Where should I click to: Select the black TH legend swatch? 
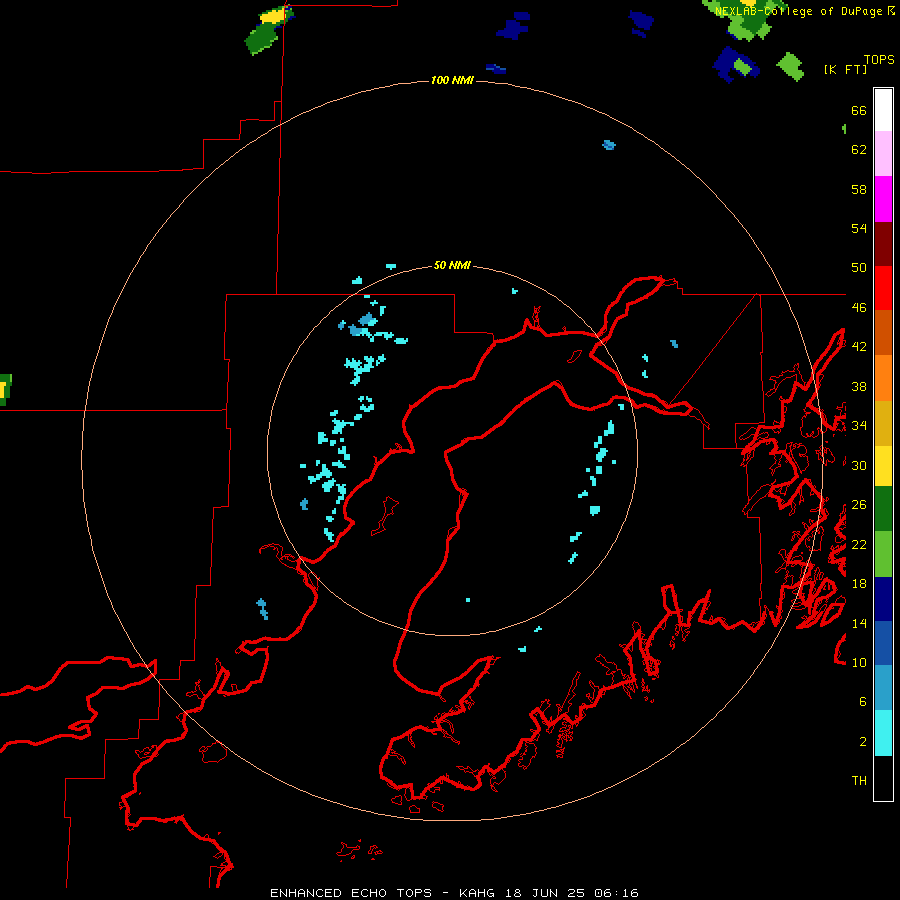883,778
